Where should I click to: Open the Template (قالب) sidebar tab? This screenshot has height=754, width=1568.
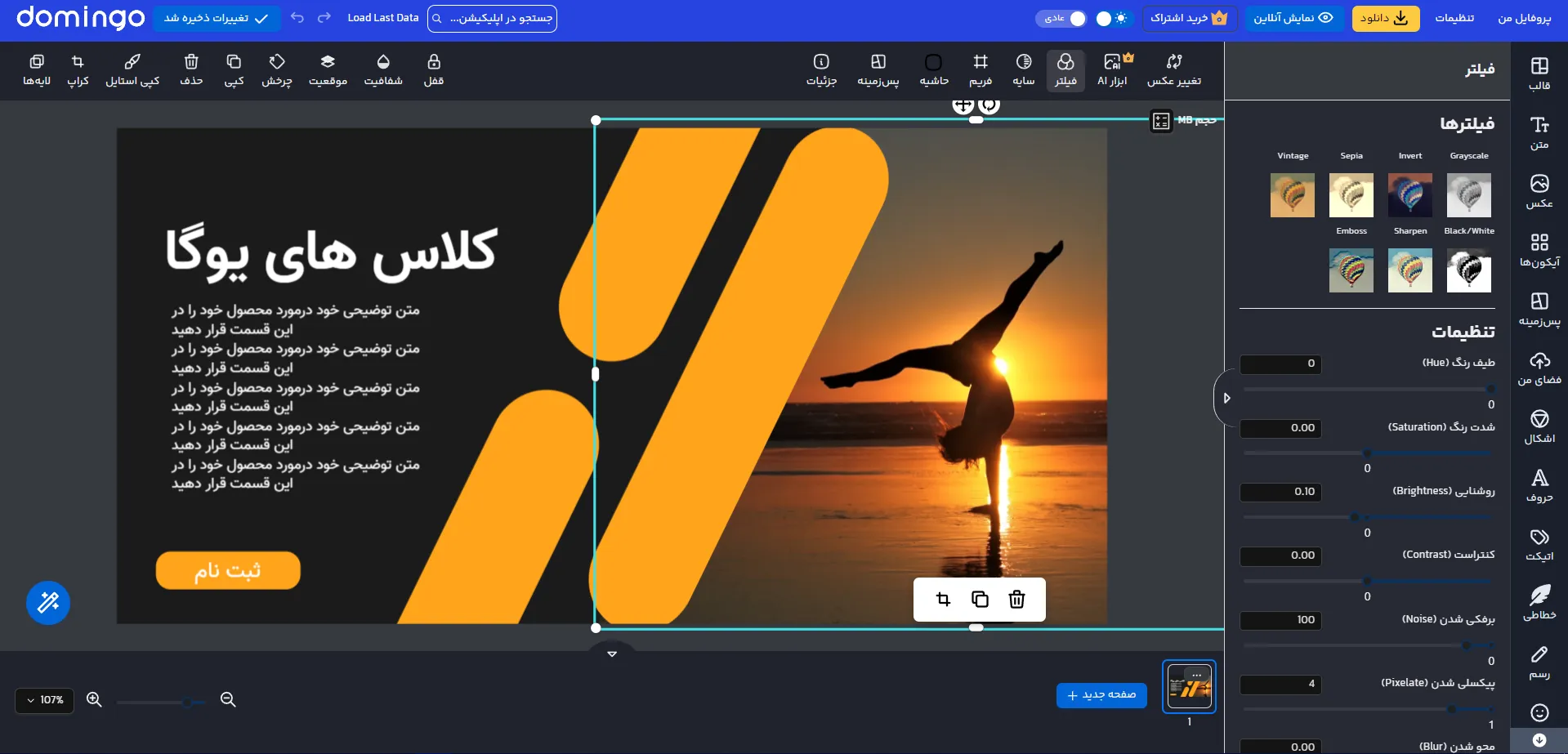1539,74
